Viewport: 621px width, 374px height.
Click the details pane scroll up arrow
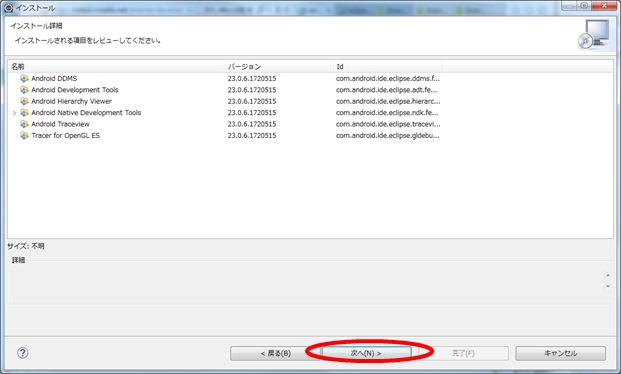(608, 275)
